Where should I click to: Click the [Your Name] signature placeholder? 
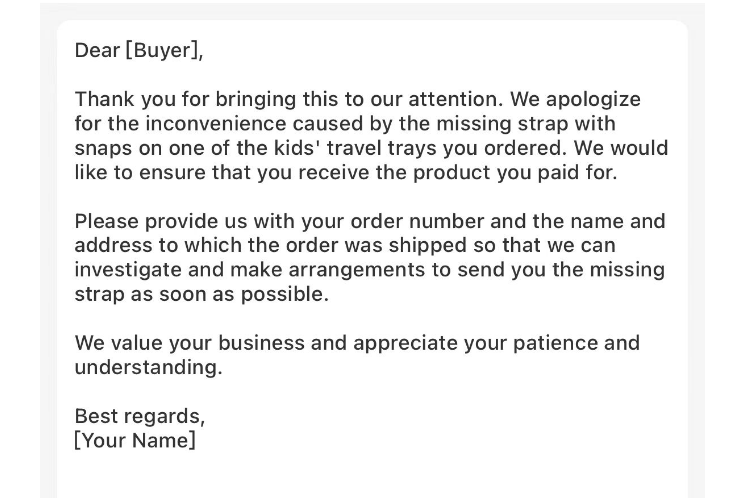point(135,440)
